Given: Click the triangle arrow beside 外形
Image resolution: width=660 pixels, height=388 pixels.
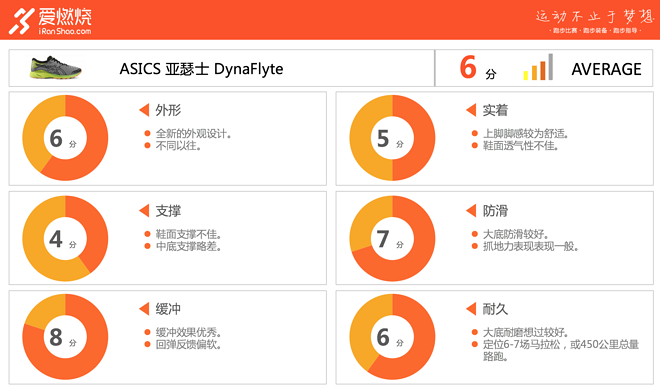Looking at the screenshot, I should pyautogui.click(x=144, y=110).
